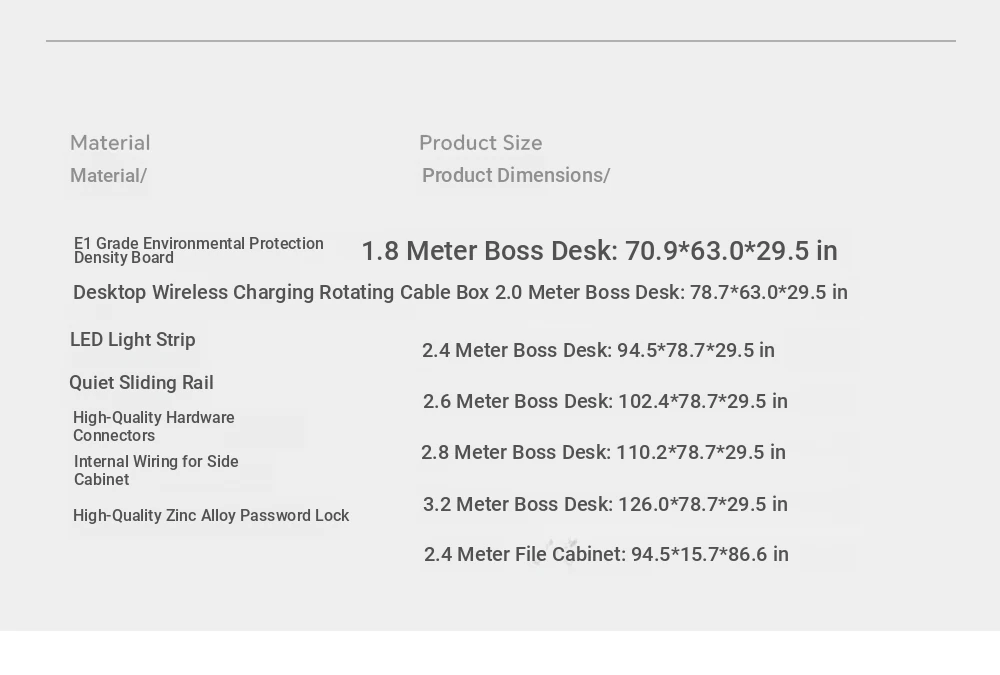The height and width of the screenshot is (675, 1000).
Task: Click the 2.0 Meter Boss Desk dimensions
Action: [672, 292]
